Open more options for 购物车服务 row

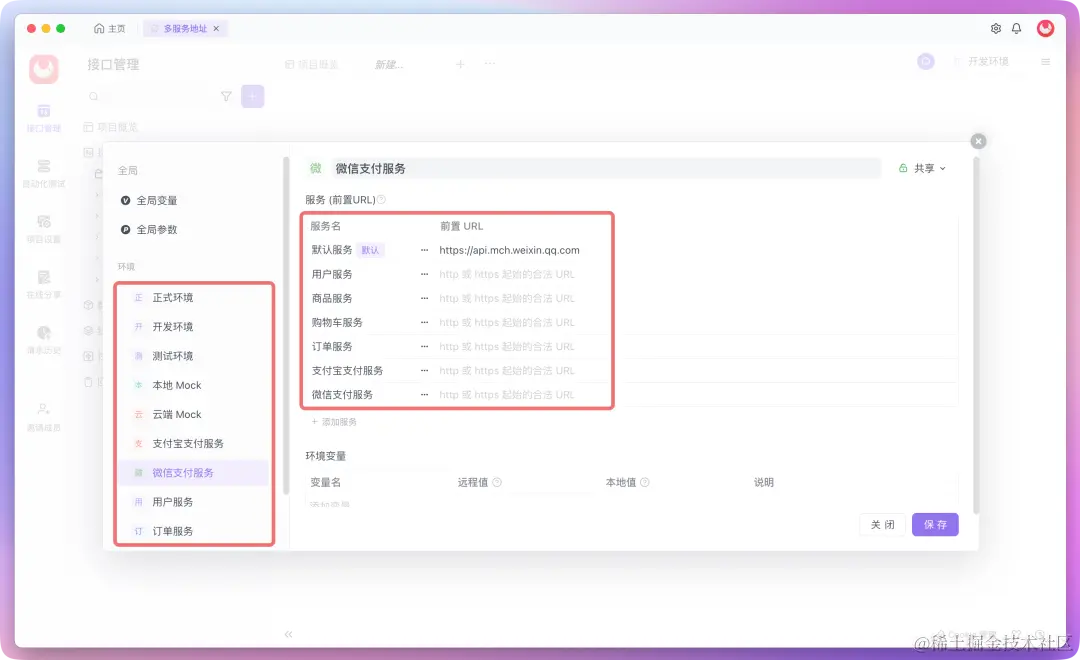pyautogui.click(x=424, y=322)
